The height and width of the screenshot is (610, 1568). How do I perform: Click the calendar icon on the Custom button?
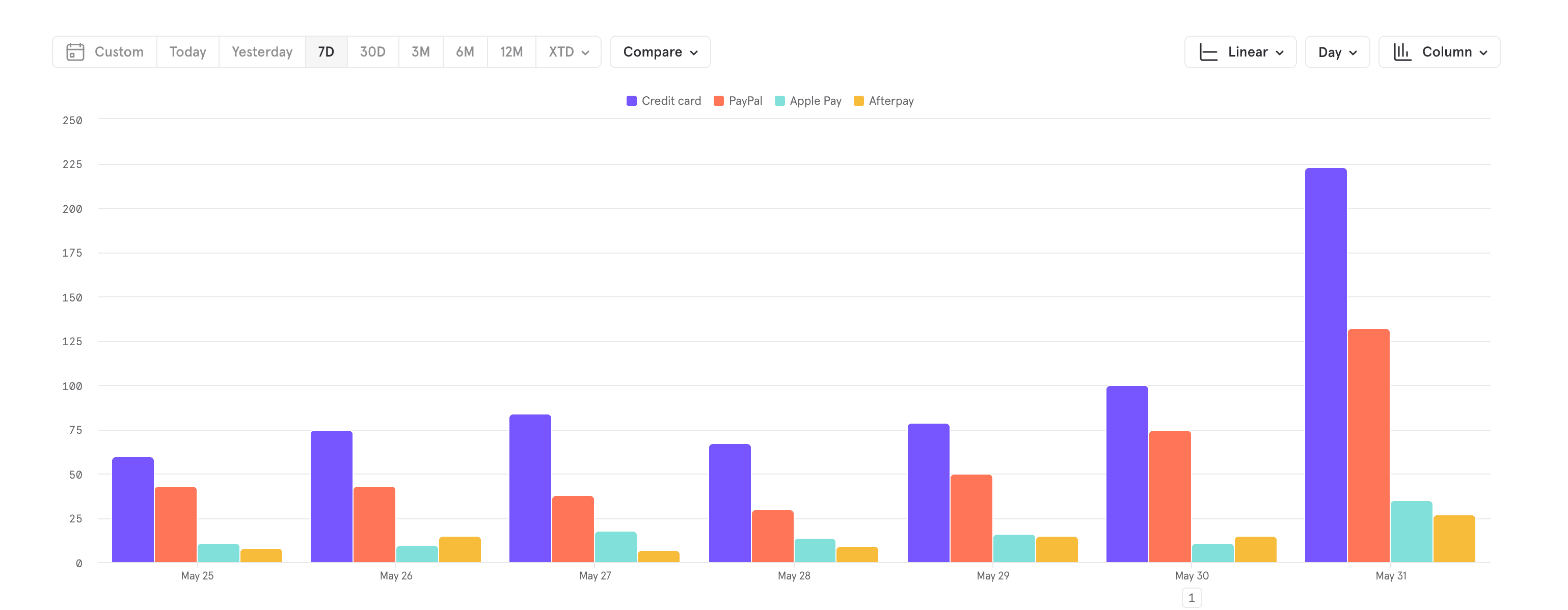75,52
